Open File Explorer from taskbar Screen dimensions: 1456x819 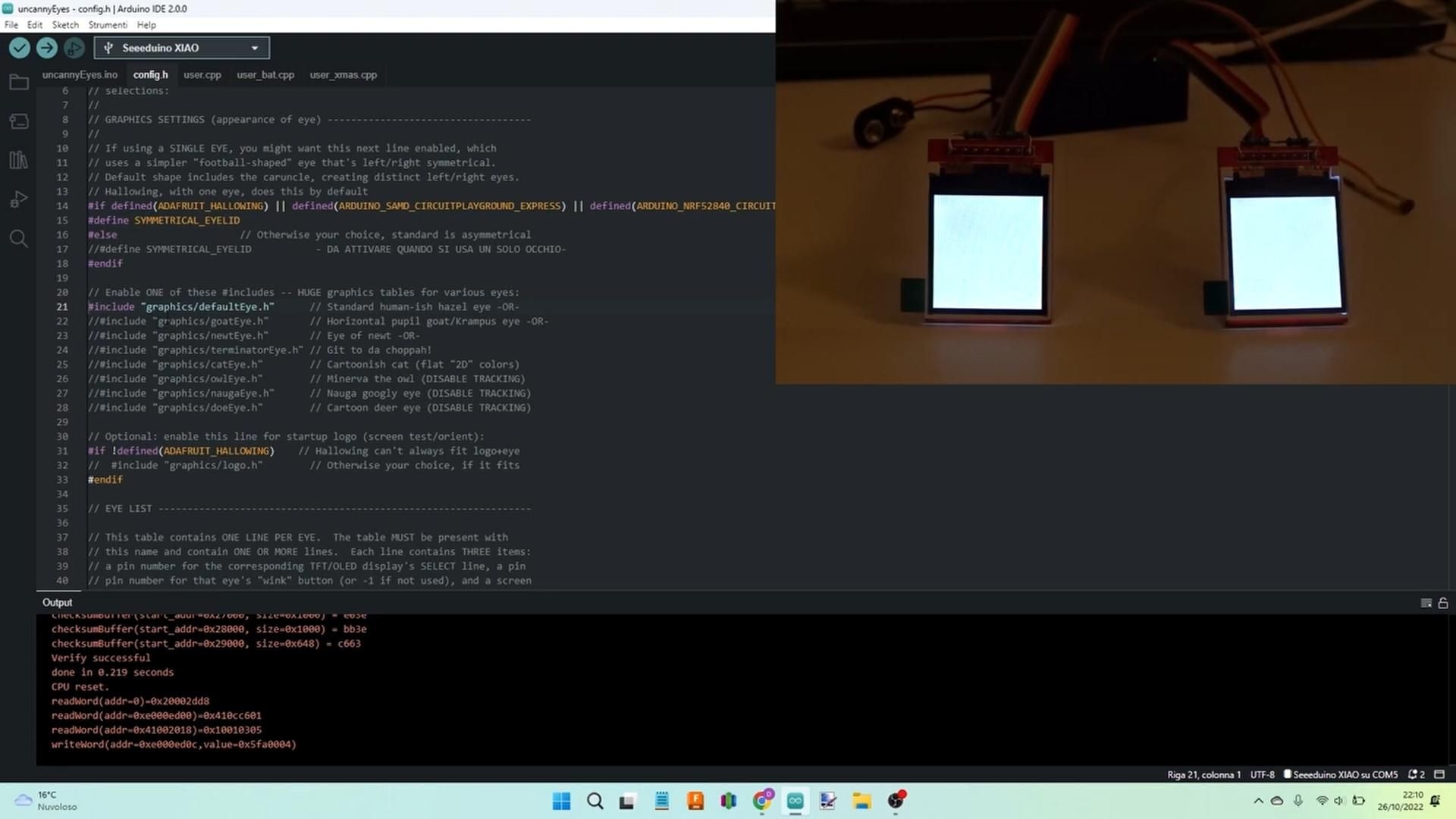[861, 801]
